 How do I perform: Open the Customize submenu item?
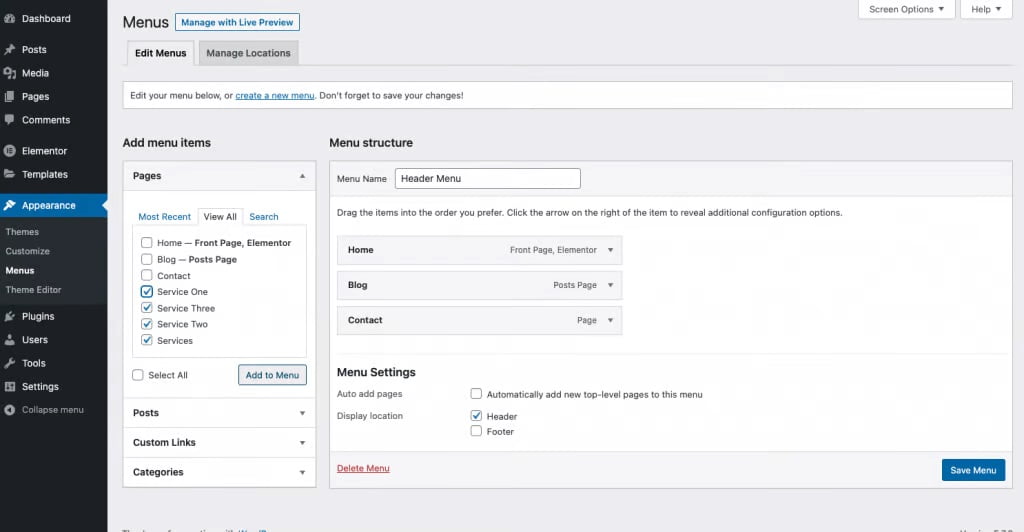(x=27, y=251)
